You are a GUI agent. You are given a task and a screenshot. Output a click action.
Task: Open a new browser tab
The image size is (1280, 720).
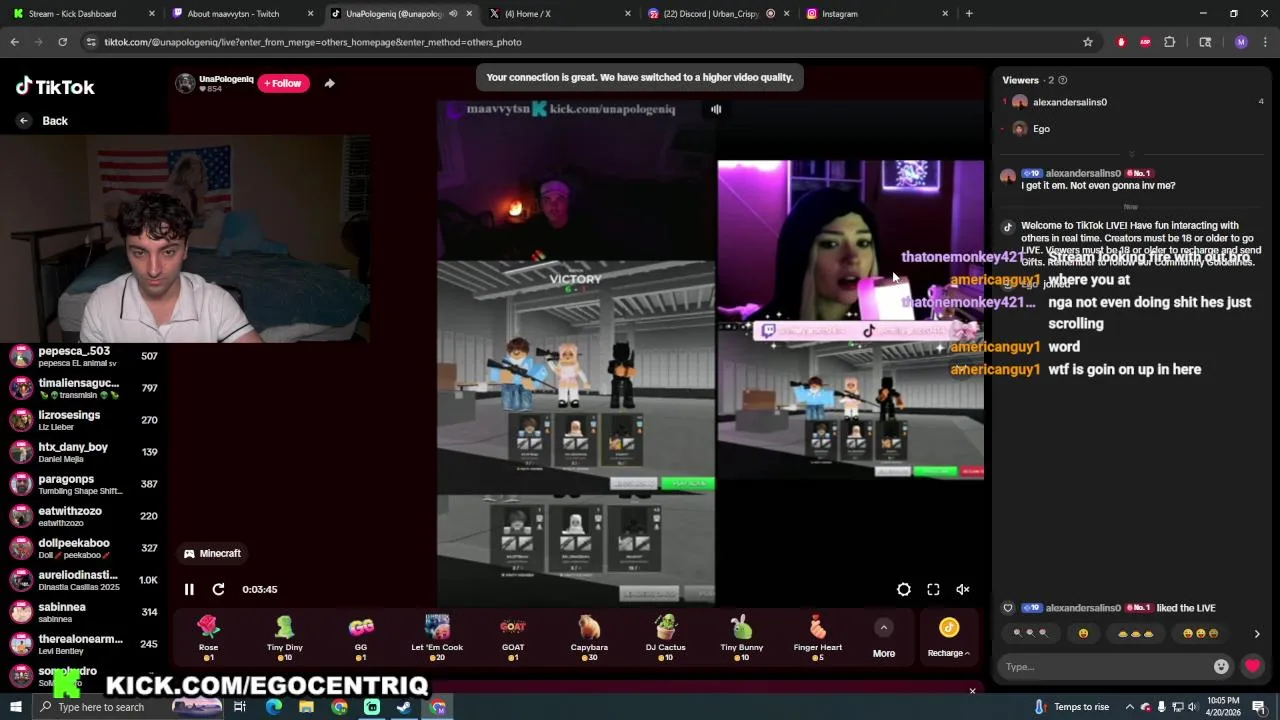[x=969, y=14]
